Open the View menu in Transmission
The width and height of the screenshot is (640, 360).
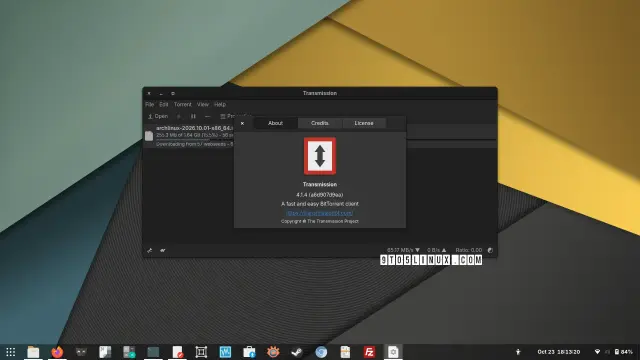(202, 104)
